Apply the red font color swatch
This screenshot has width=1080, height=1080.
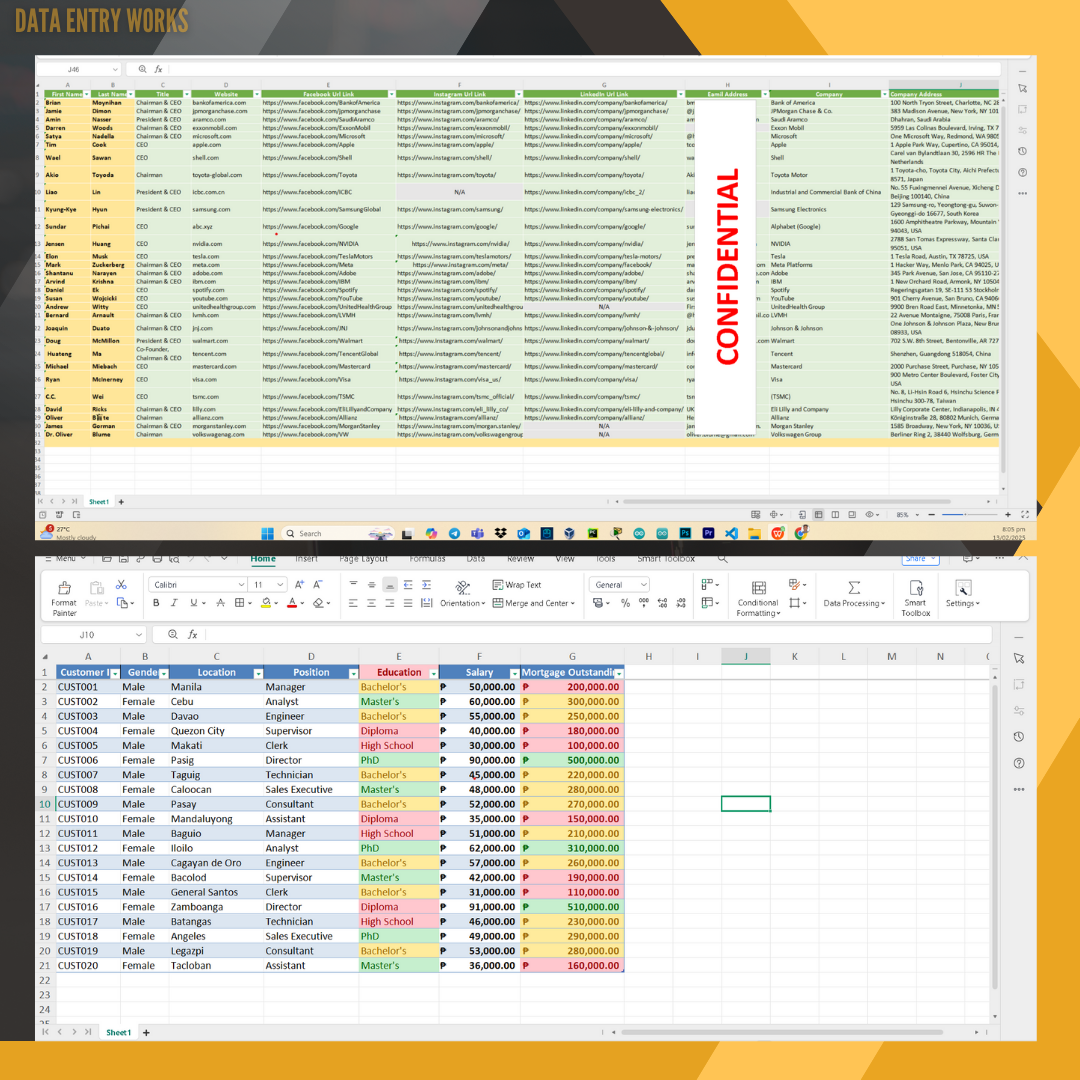click(x=292, y=603)
